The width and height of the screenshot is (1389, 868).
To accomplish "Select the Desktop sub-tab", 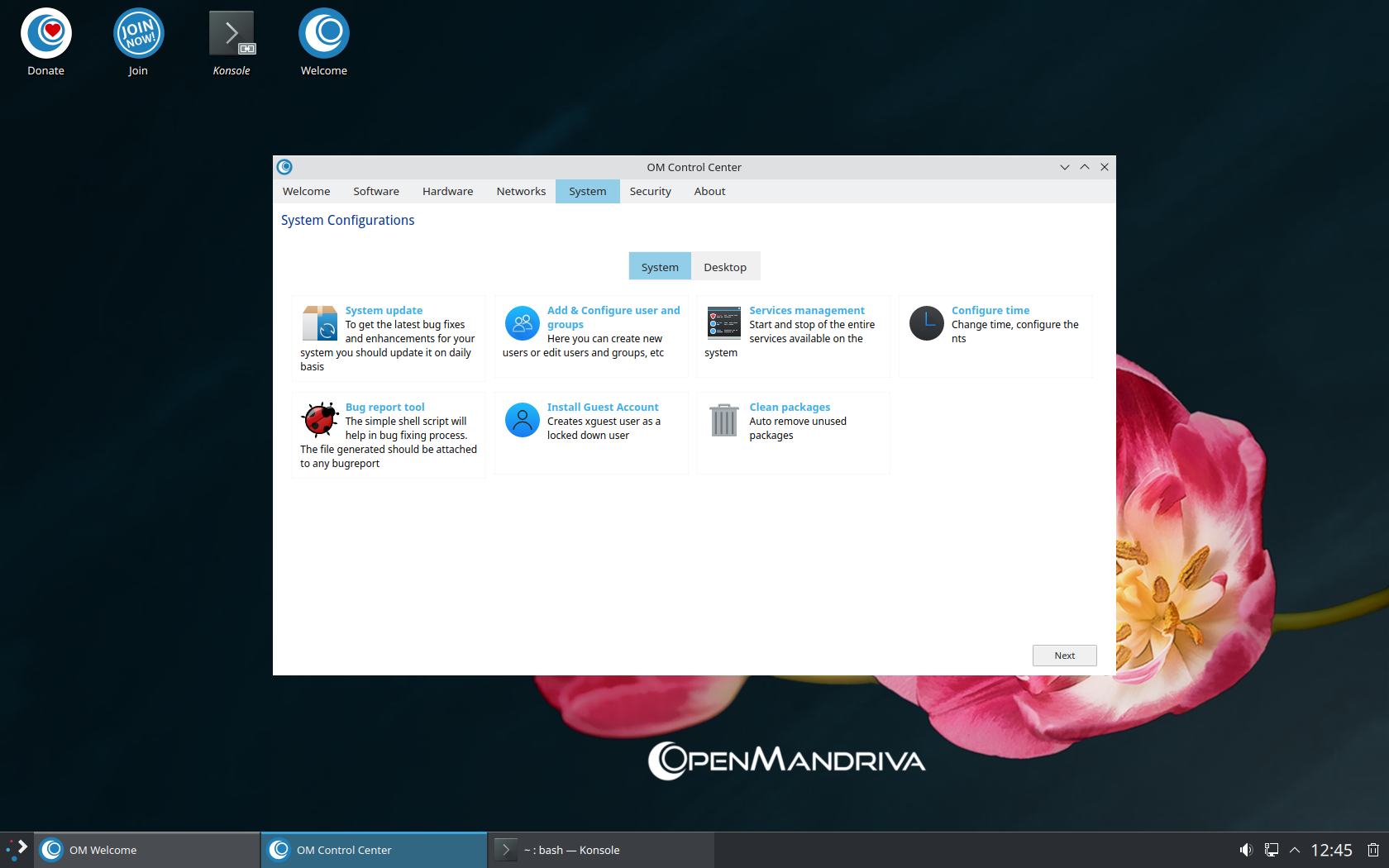I will pos(725,267).
